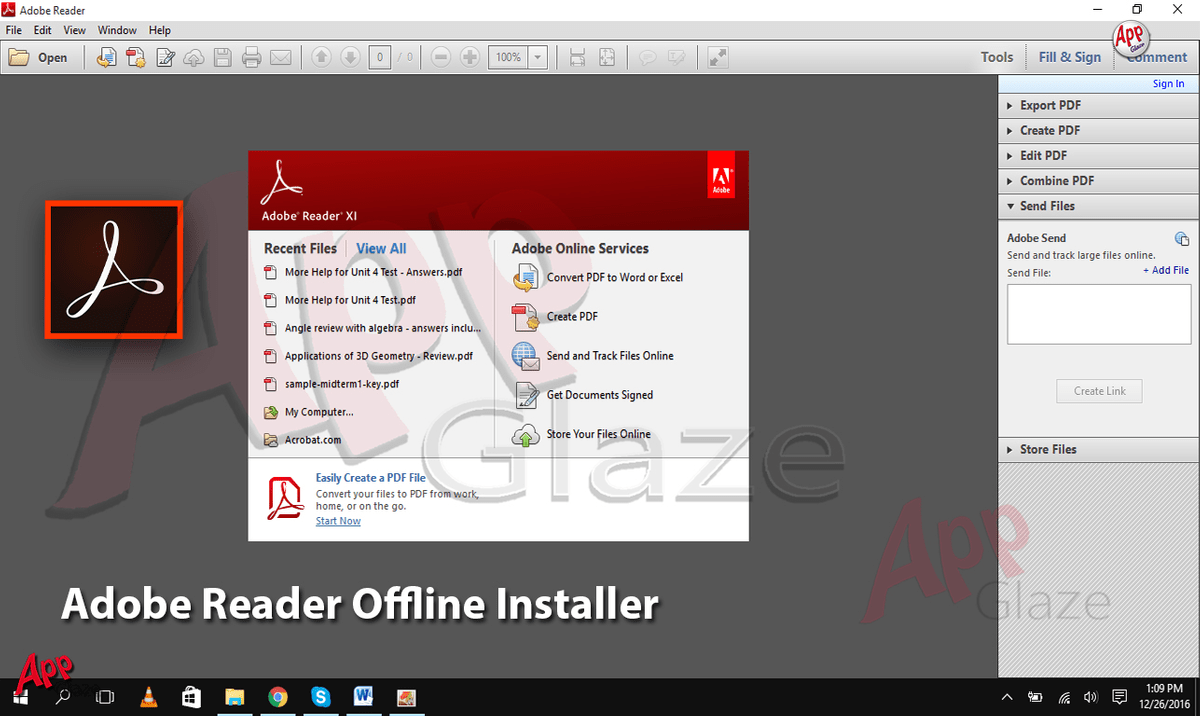Viewport: 1200px width, 716px height.
Task: Expand the Store Files section
Action: pos(1098,449)
